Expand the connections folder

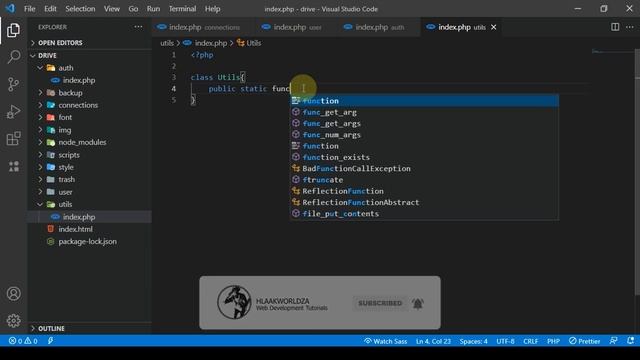(x=78, y=105)
